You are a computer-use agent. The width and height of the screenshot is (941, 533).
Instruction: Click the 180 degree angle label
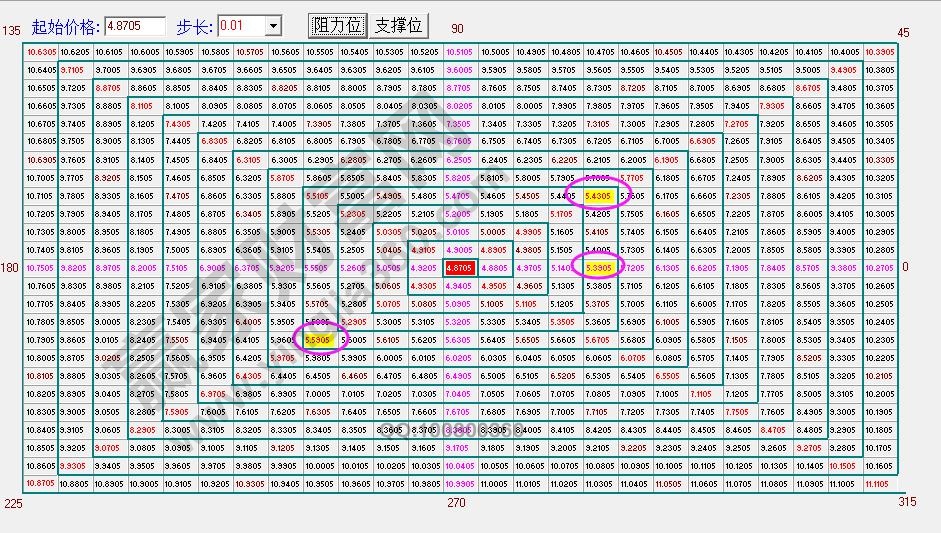[x=11, y=268]
